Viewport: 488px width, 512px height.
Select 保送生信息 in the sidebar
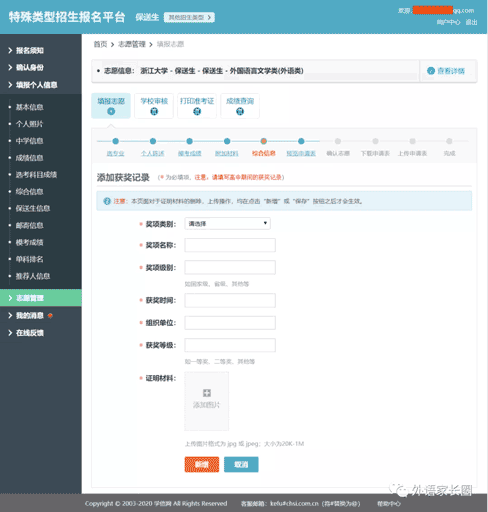point(33,208)
